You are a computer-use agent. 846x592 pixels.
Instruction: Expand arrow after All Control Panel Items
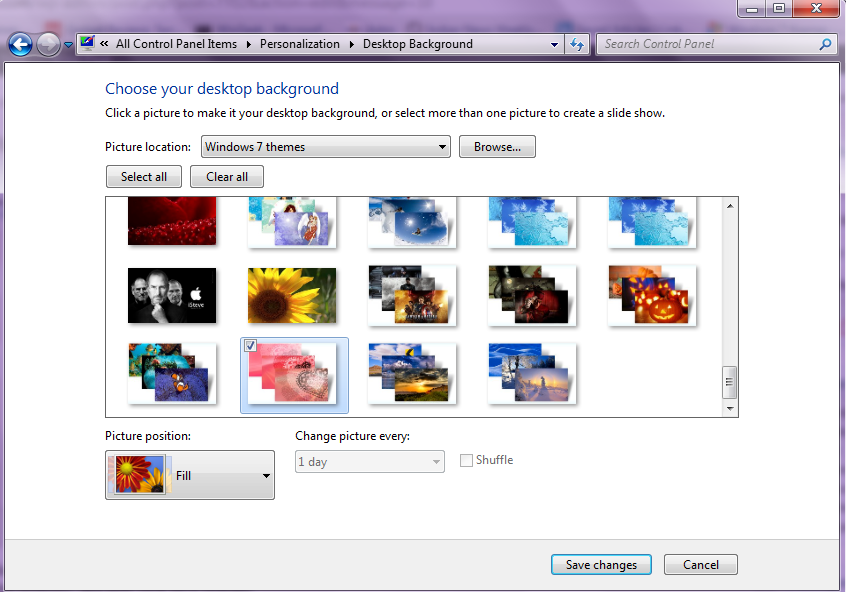(x=249, y=45)
